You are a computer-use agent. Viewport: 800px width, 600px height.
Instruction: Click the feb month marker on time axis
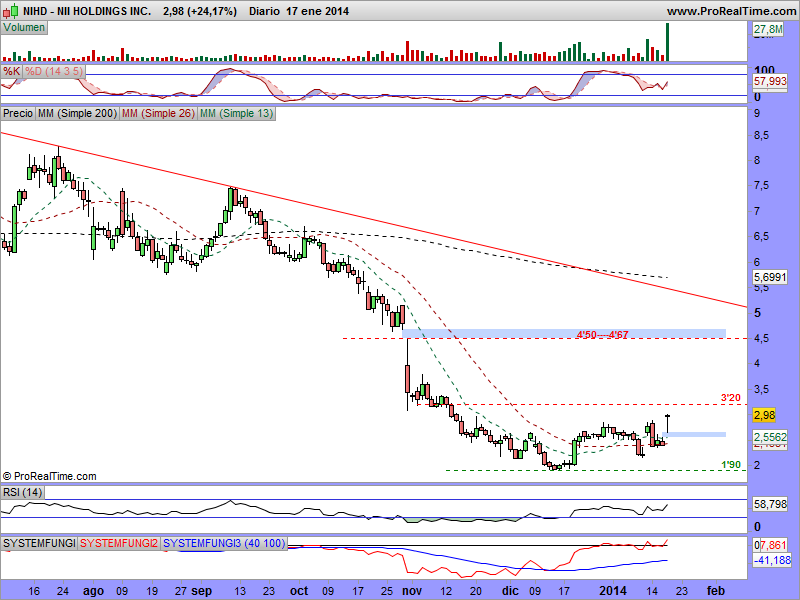point(715,591)
